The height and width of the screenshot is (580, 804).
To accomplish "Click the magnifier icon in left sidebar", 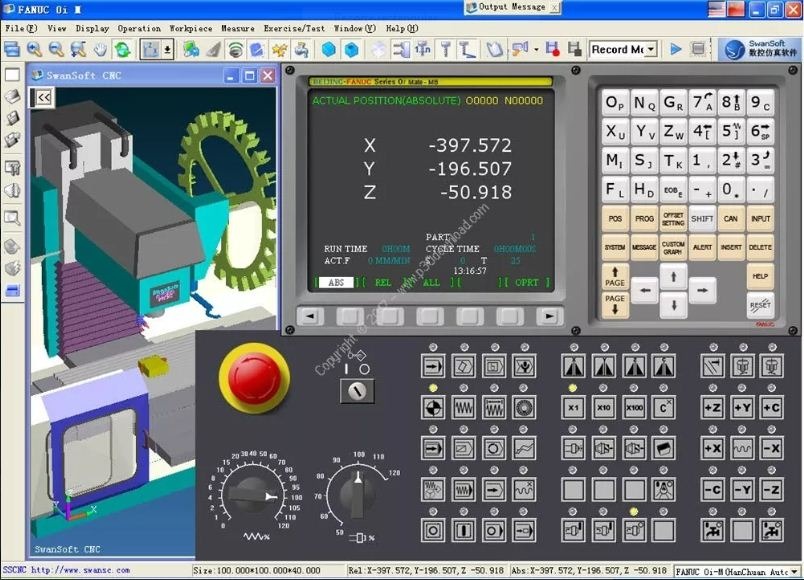I will 12,218.
